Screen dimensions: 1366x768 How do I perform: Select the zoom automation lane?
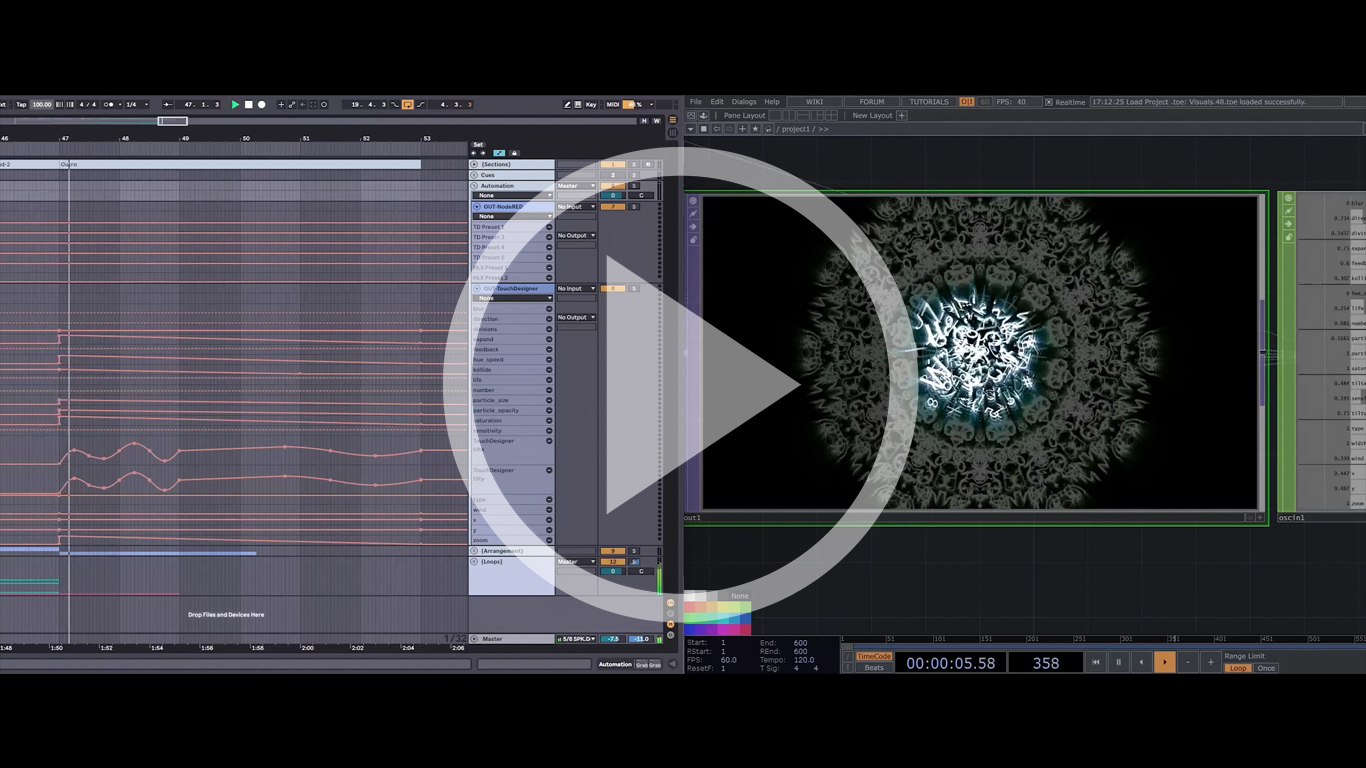(512, 540)
